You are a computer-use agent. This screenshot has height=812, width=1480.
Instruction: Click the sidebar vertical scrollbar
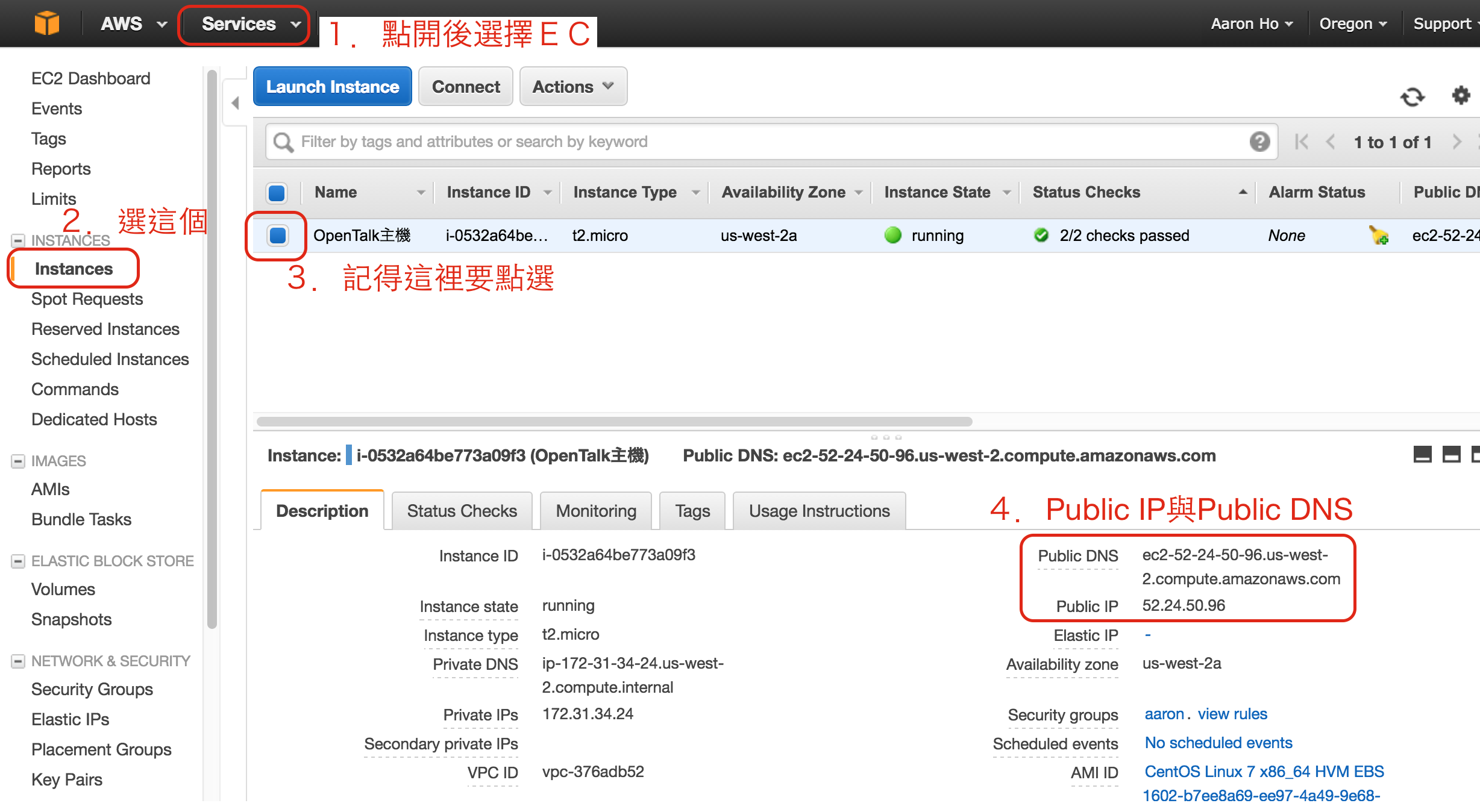(212, 349)
